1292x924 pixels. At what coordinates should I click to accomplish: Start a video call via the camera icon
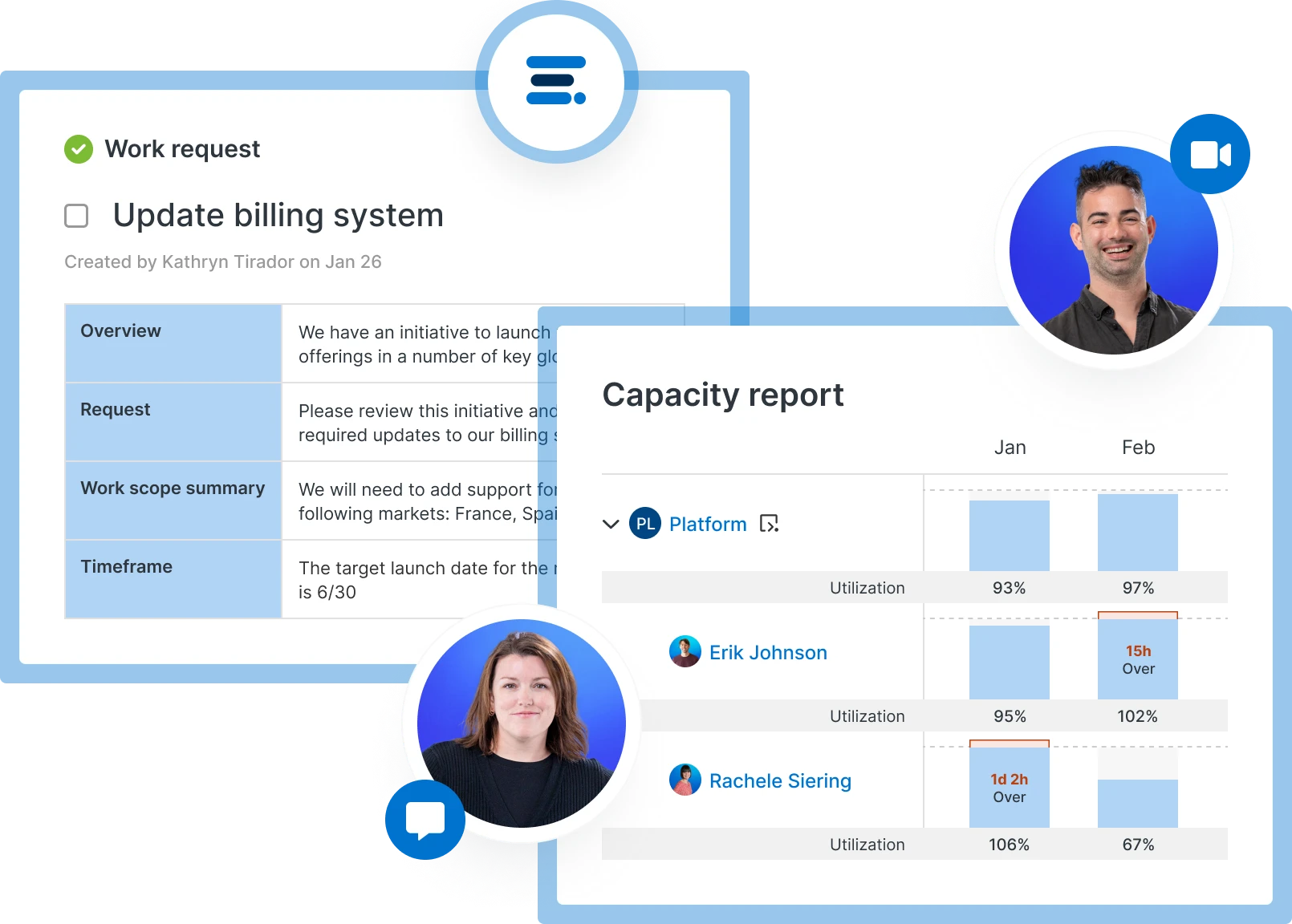[1210, 155]
